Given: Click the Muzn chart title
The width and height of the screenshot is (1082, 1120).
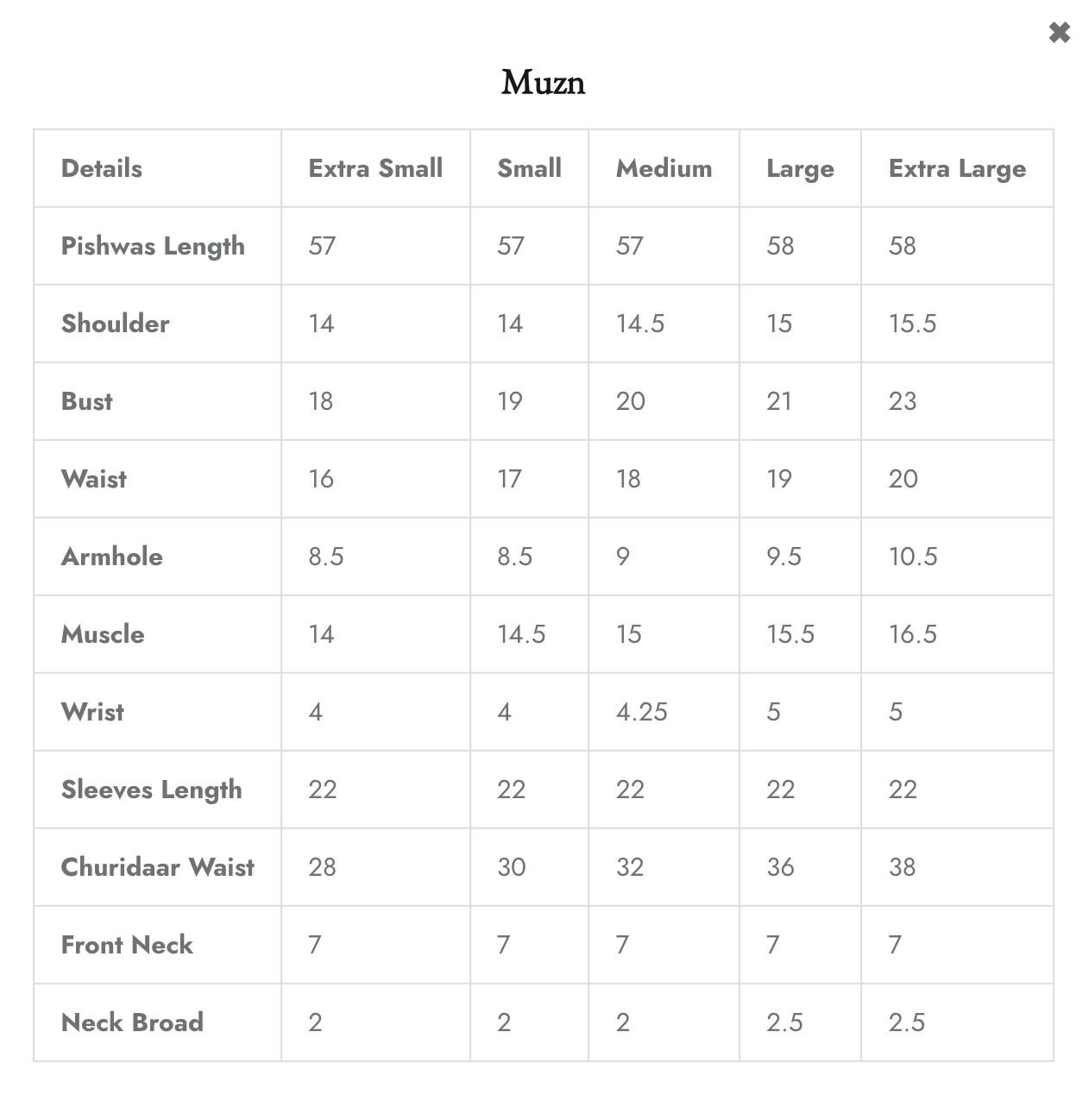Looking at the screenshot, I should click(x=544, y=83).
